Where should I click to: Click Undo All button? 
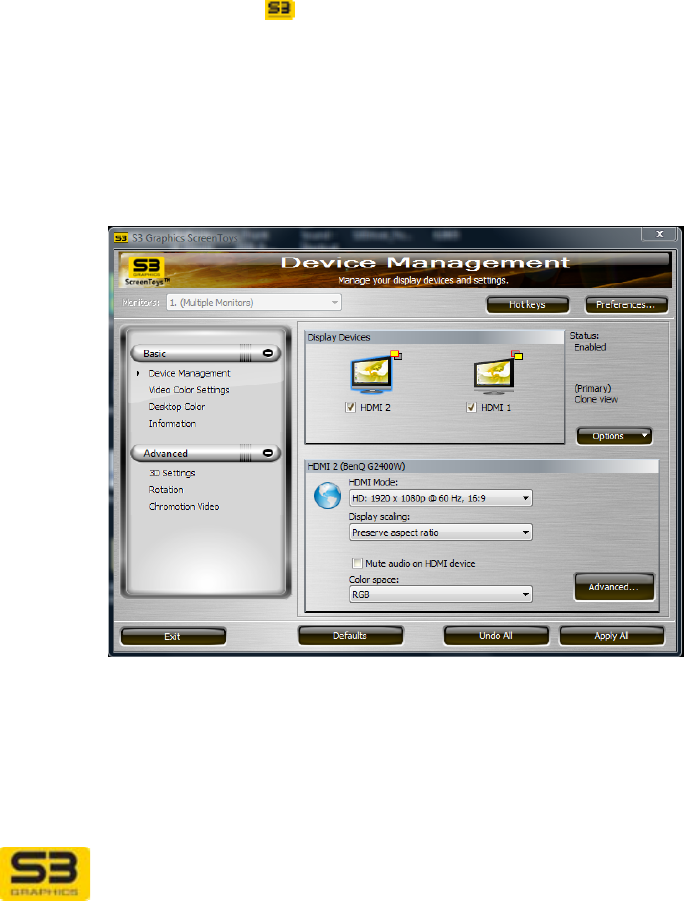click(x=495, y=636)
